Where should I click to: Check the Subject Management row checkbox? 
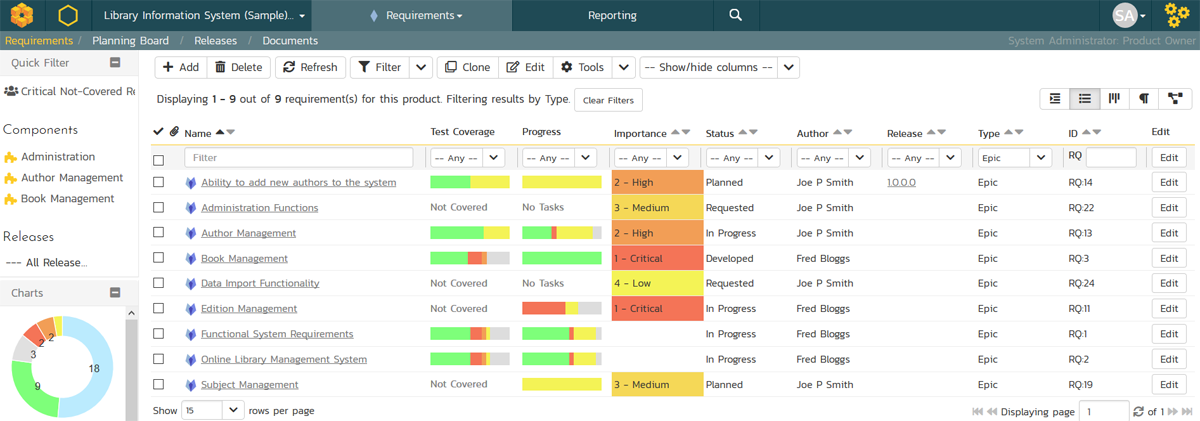(x=158, y=385)
